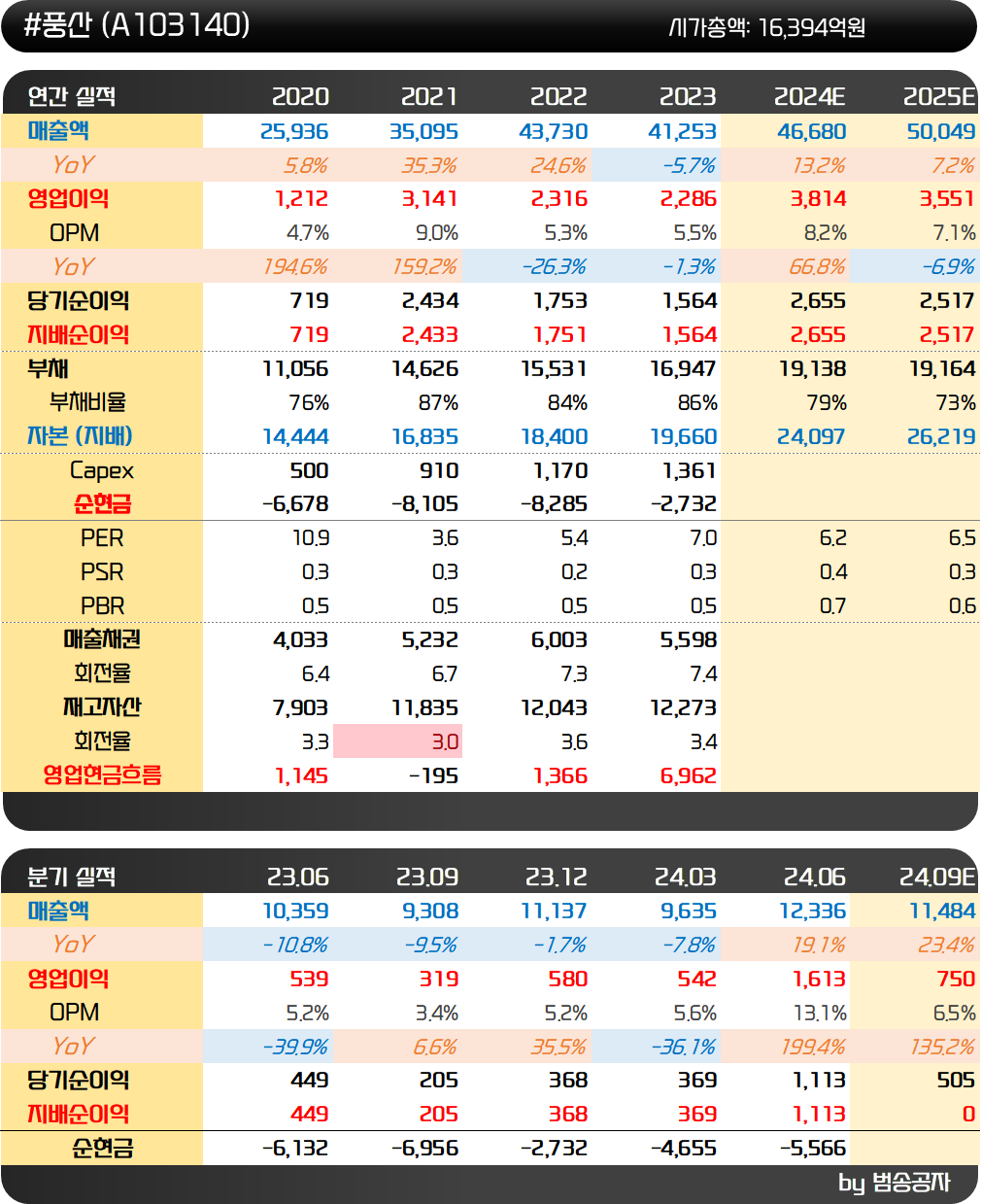Click the 2020 revenue value 25,936
Viewport: 981px width, 1204px height.
point(294,131)
